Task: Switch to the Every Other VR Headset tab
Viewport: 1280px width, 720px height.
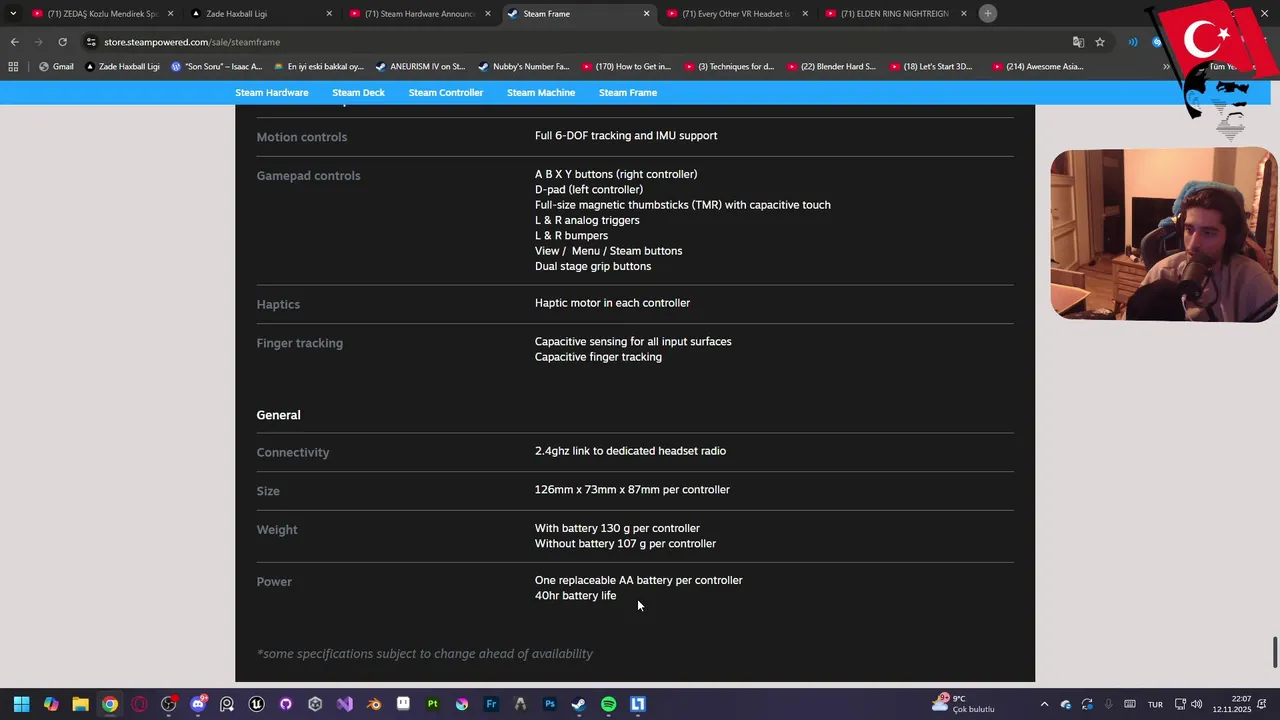Action: point(736,14)
